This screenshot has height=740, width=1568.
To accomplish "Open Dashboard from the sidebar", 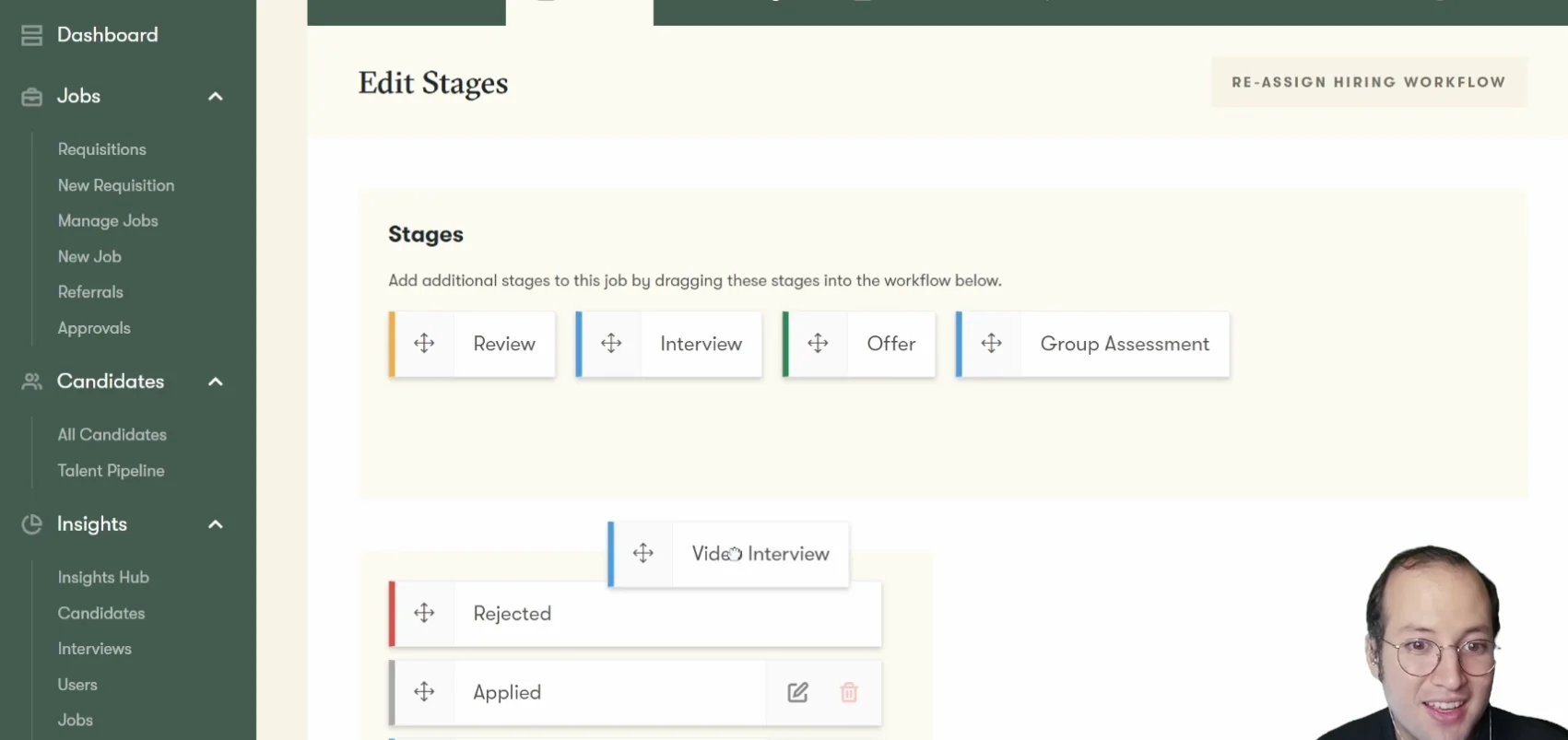I will (107, 35).
